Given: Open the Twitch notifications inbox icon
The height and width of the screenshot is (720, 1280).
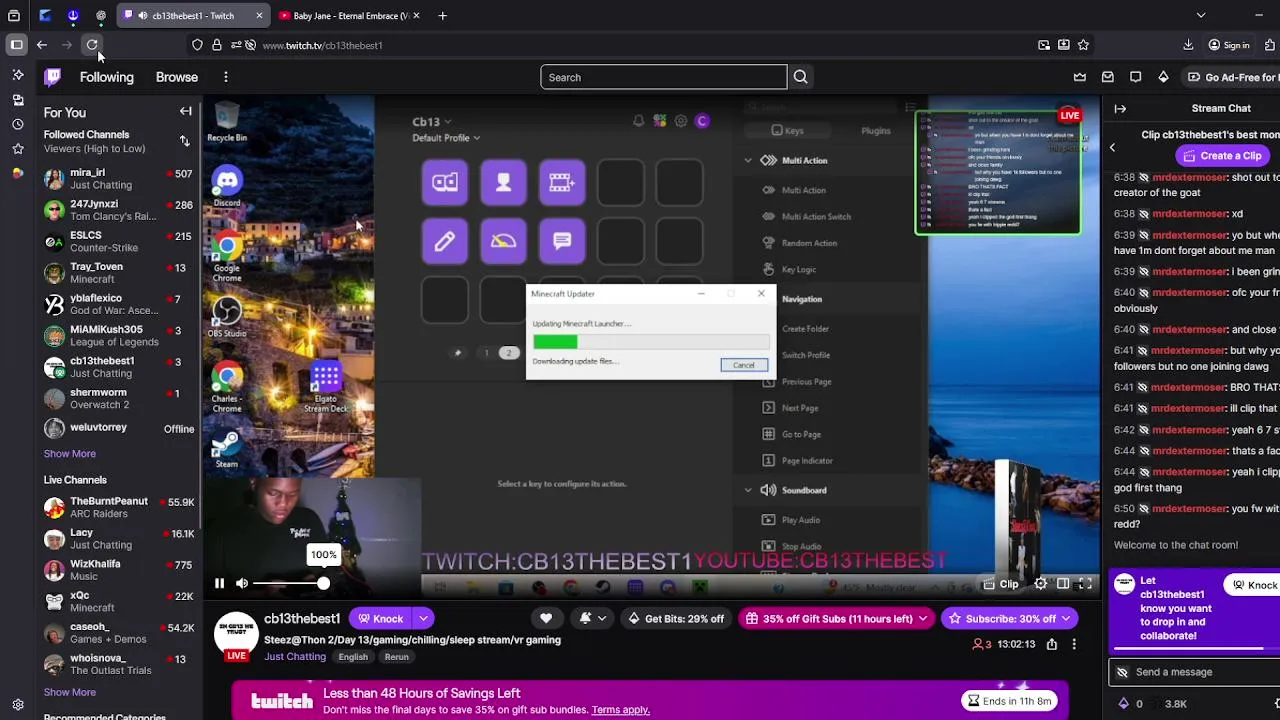Looking at the screenshot, I should coord(1108,77).
